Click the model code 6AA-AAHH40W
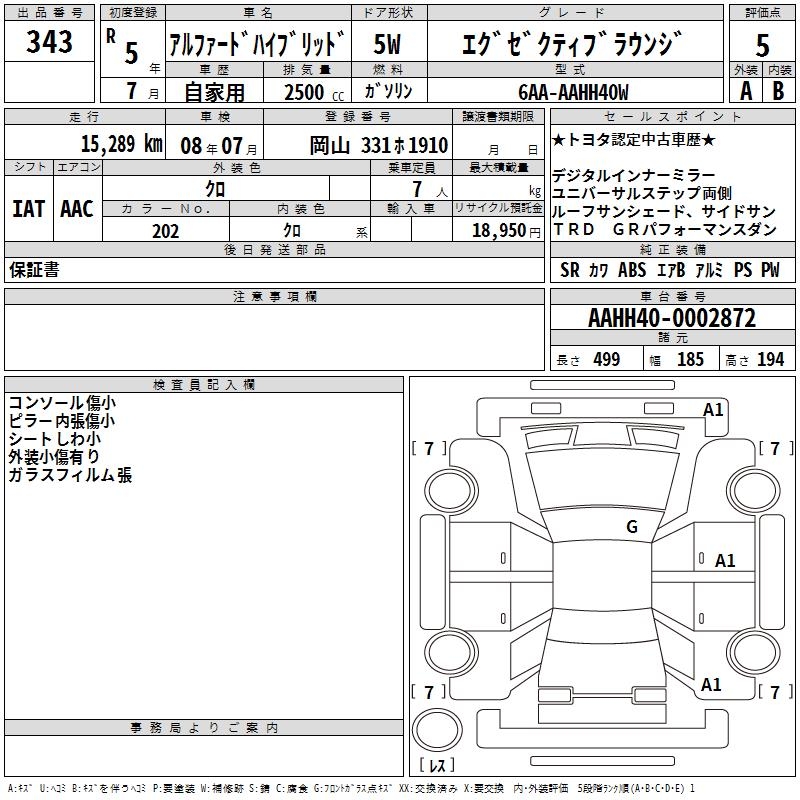The width and height of the screenshot is (800, 800). [x=573, y=92]
